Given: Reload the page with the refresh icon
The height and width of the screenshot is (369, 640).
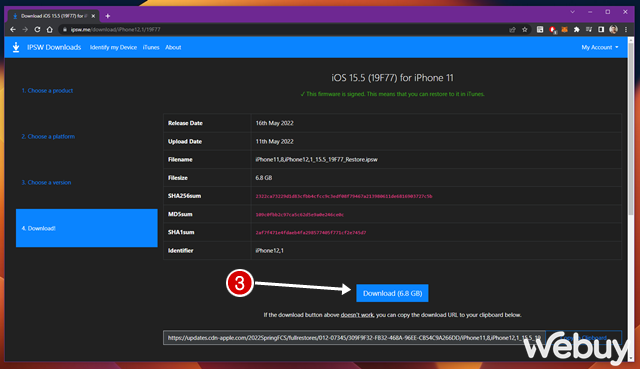Looking at the screenshot, I should (37, 29).
